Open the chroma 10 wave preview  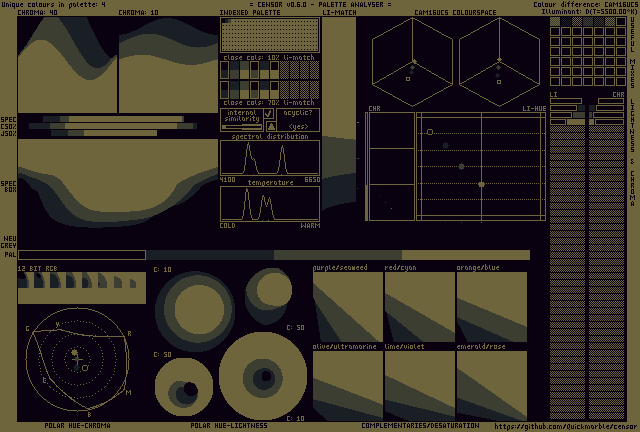click(x=168, y=65)
